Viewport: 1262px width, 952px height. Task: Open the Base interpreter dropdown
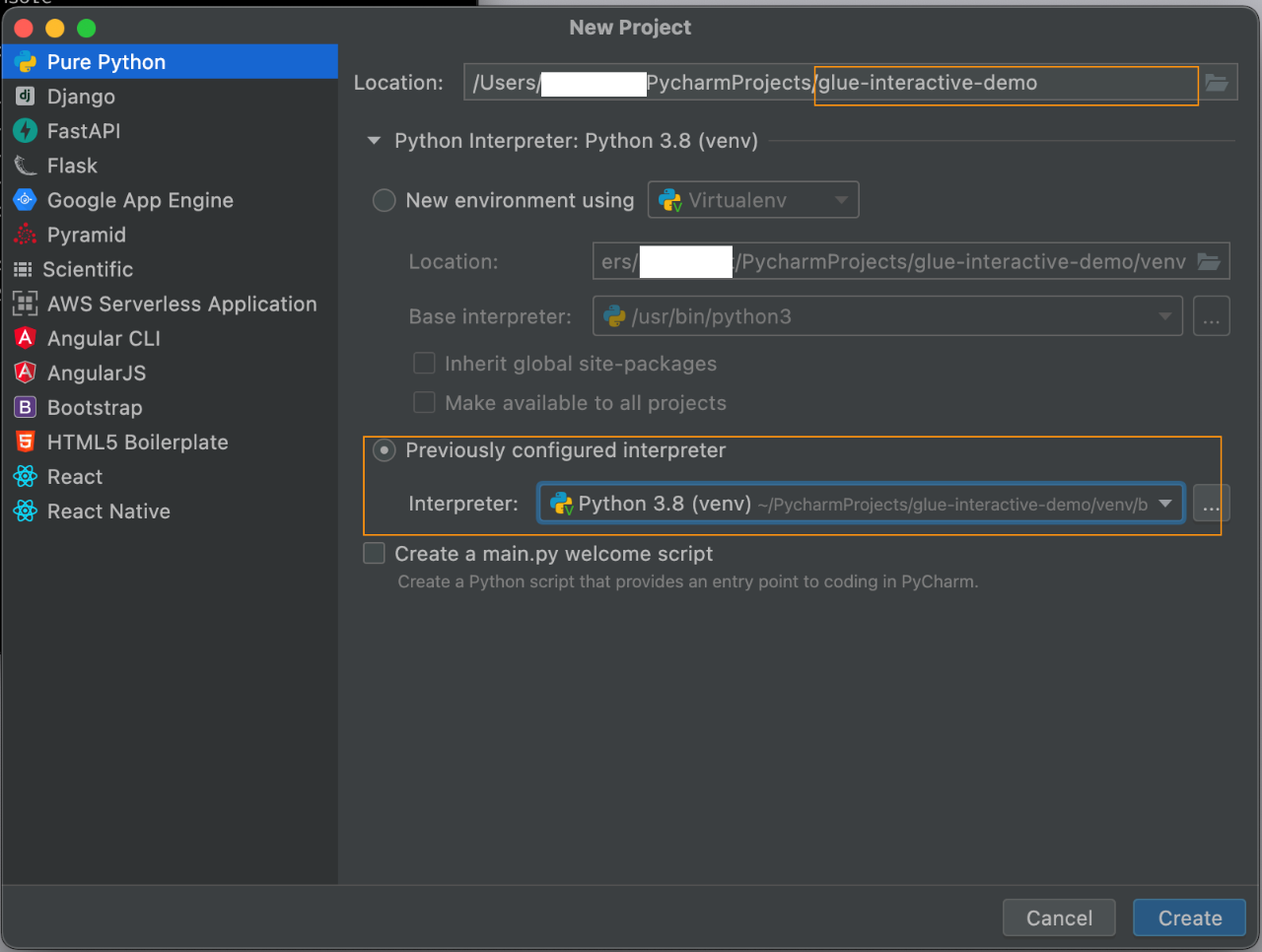tap(887, 316)
